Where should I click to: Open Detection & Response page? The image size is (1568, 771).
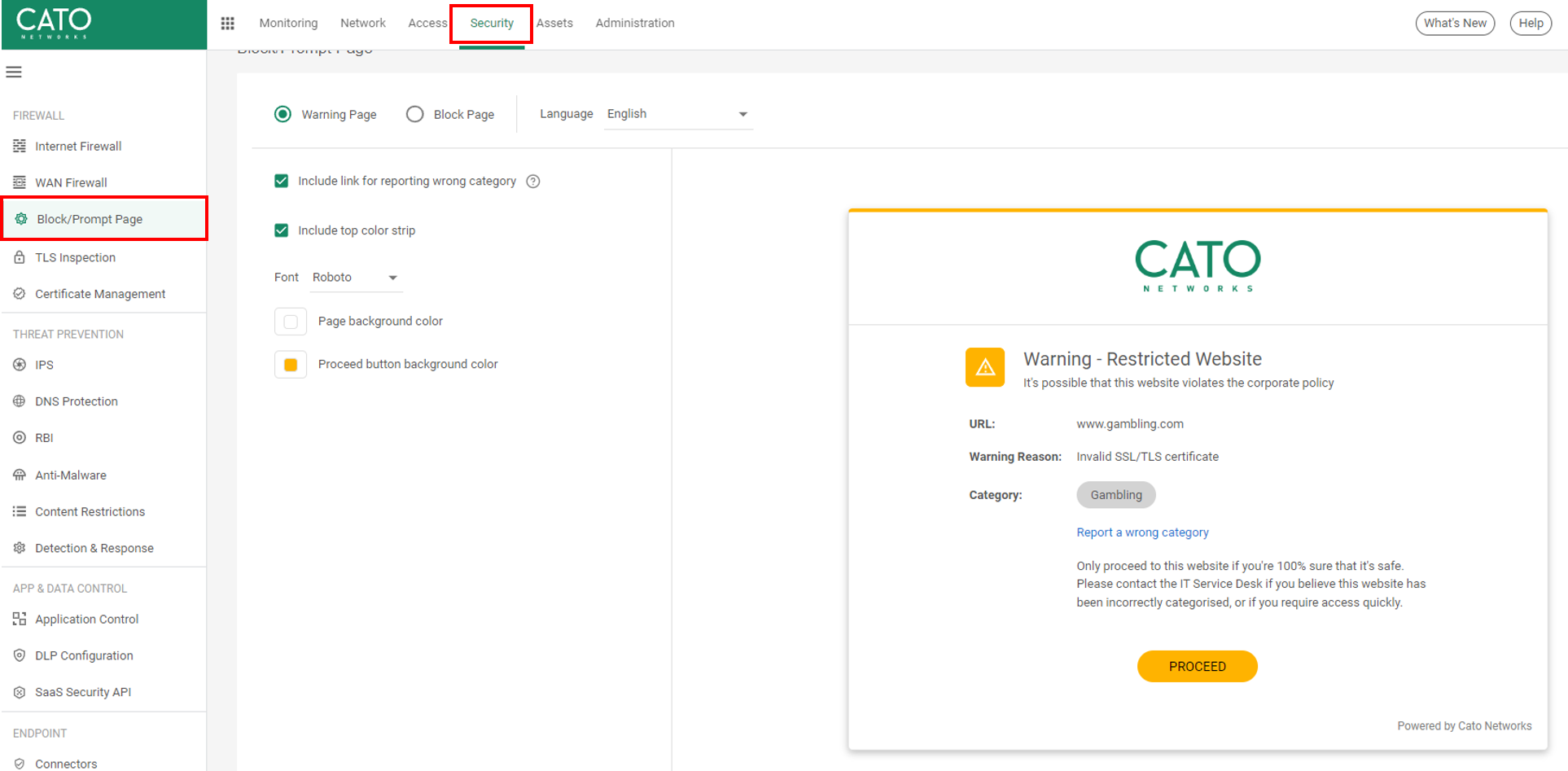(x=94, y=548)
